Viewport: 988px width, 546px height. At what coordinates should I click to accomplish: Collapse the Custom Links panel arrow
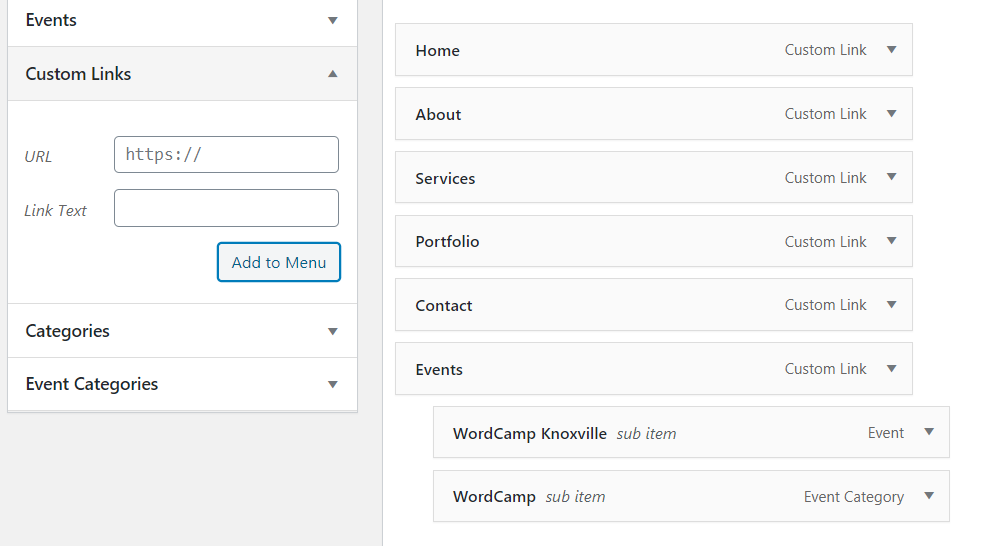click(x=333, y=74)
